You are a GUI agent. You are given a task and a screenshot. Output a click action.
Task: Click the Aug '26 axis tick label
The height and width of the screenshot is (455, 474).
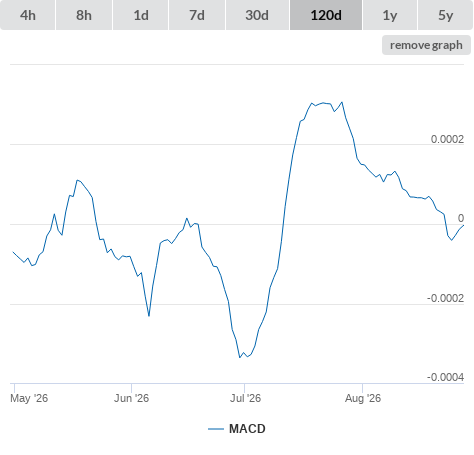[363, 398]
